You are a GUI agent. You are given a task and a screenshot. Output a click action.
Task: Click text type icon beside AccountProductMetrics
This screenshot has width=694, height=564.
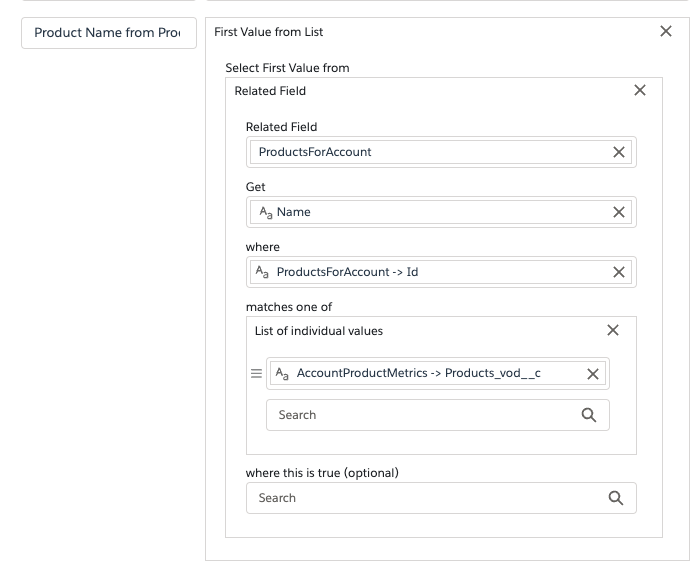tap(282, 374)
